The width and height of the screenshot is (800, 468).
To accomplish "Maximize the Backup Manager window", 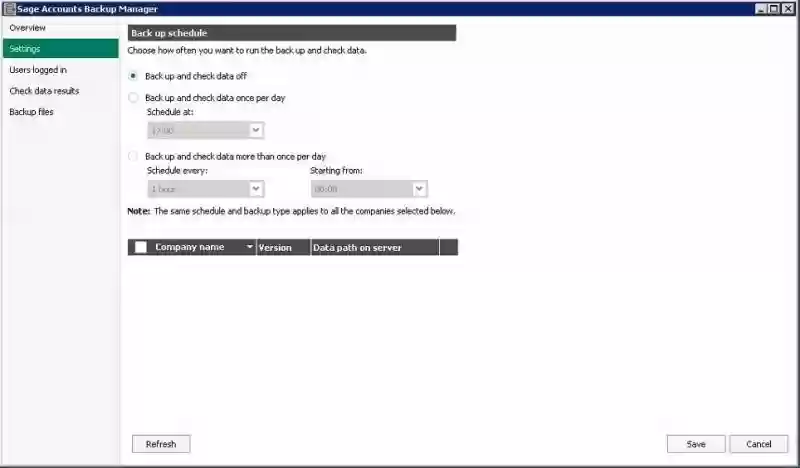I will pos(774,9).
